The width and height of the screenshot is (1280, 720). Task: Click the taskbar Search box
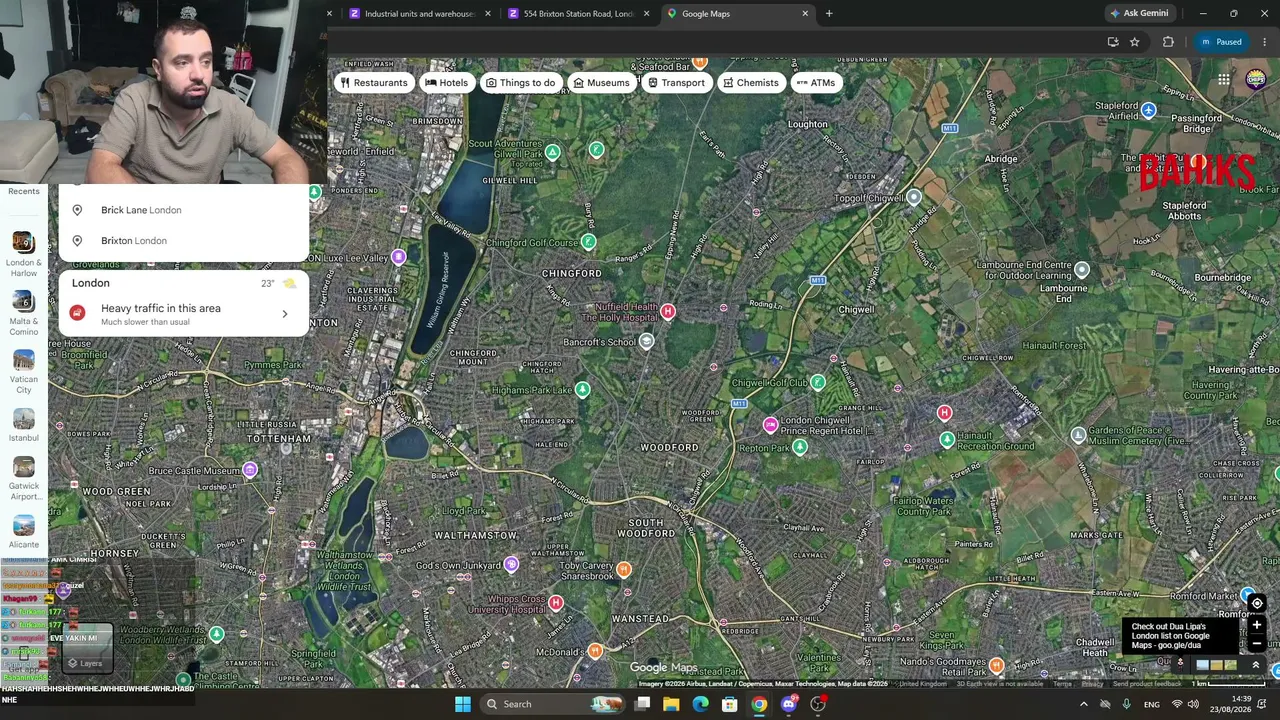tap(552, 704)
